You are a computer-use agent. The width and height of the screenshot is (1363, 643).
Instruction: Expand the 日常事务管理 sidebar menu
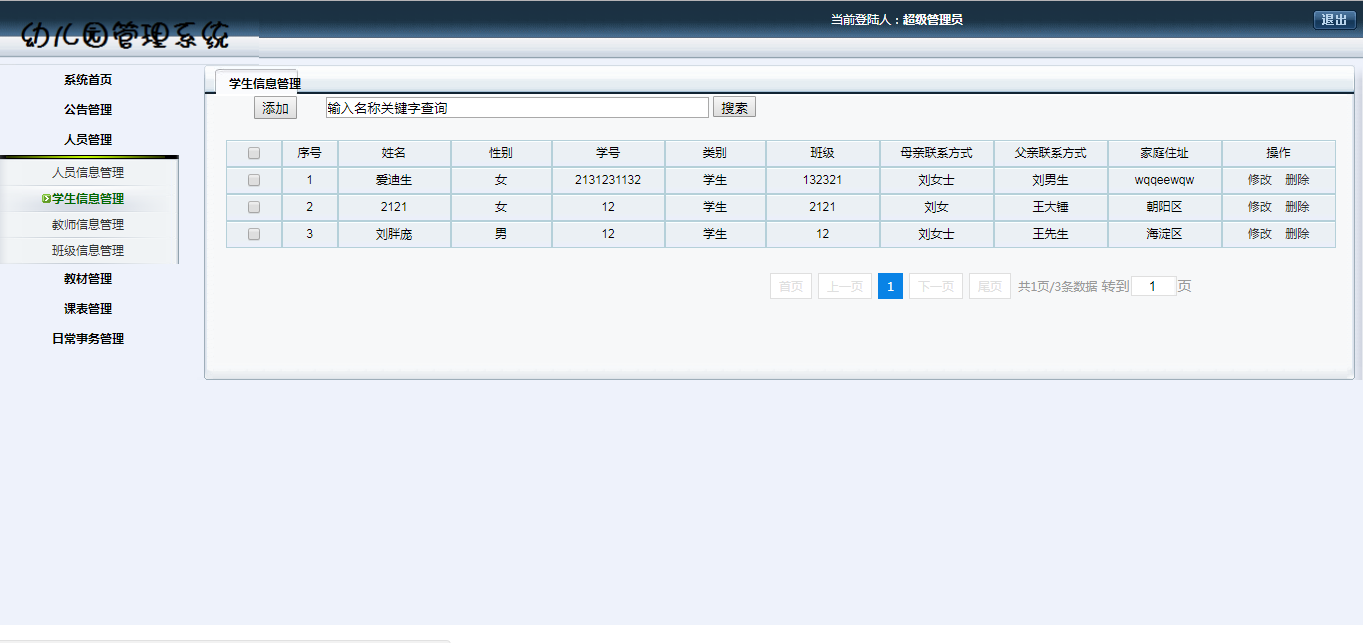[x=88, y=339]
